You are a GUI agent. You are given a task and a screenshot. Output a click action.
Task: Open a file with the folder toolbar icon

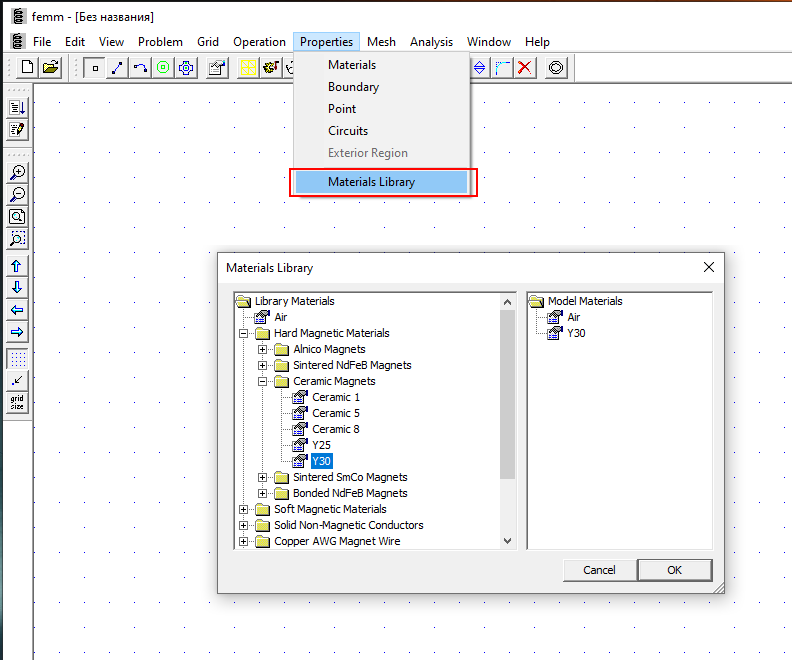click(51, 67)
